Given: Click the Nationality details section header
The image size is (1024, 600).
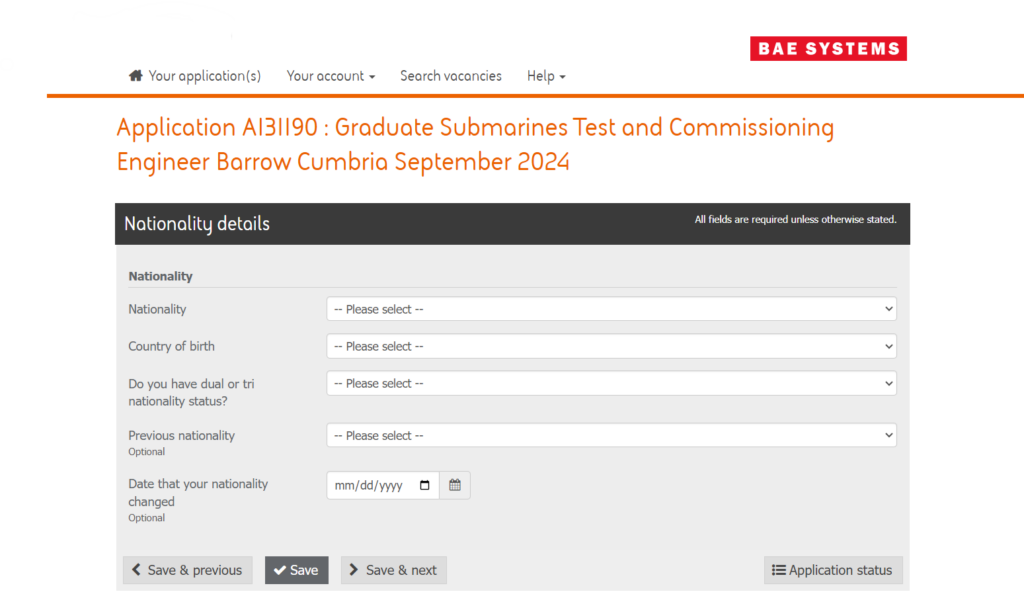Looking at the screenshot, I should [x=512, y=223].
